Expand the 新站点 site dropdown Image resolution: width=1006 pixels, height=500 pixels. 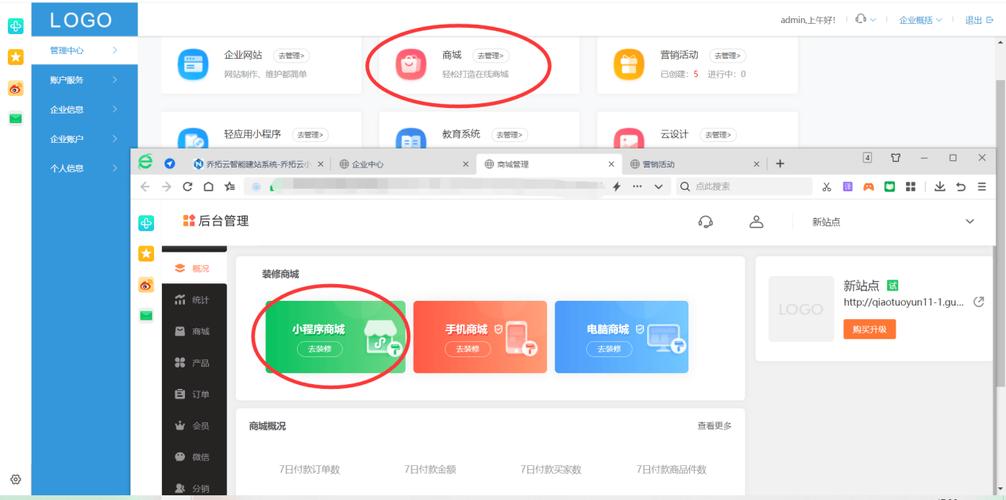pos(969,221)
